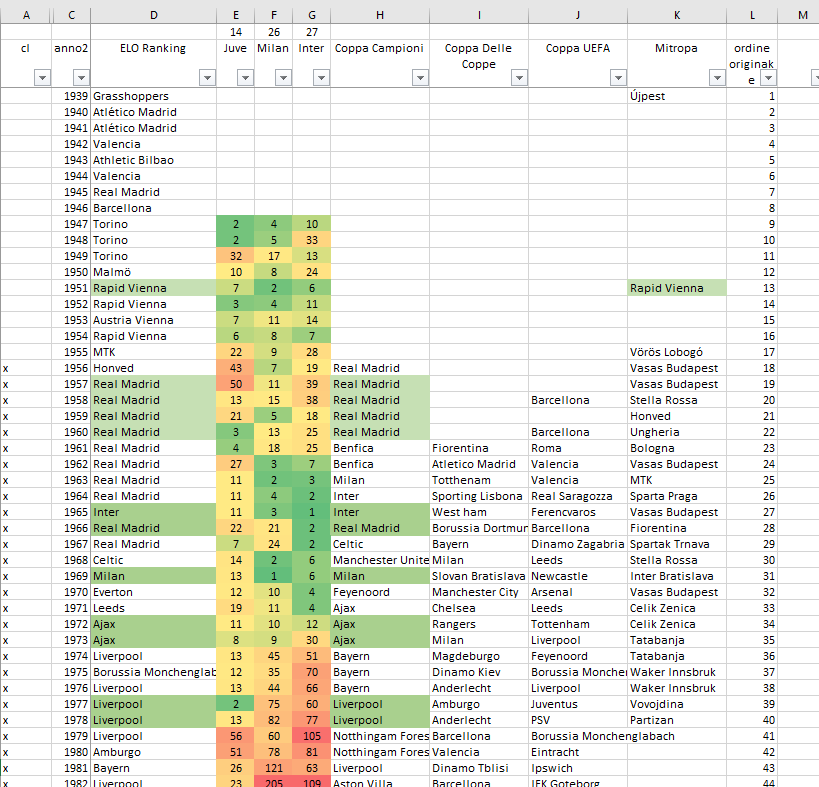Open the ELO Ranking filter dropdown
819x787 pixels.
click(x=207, y=78)
